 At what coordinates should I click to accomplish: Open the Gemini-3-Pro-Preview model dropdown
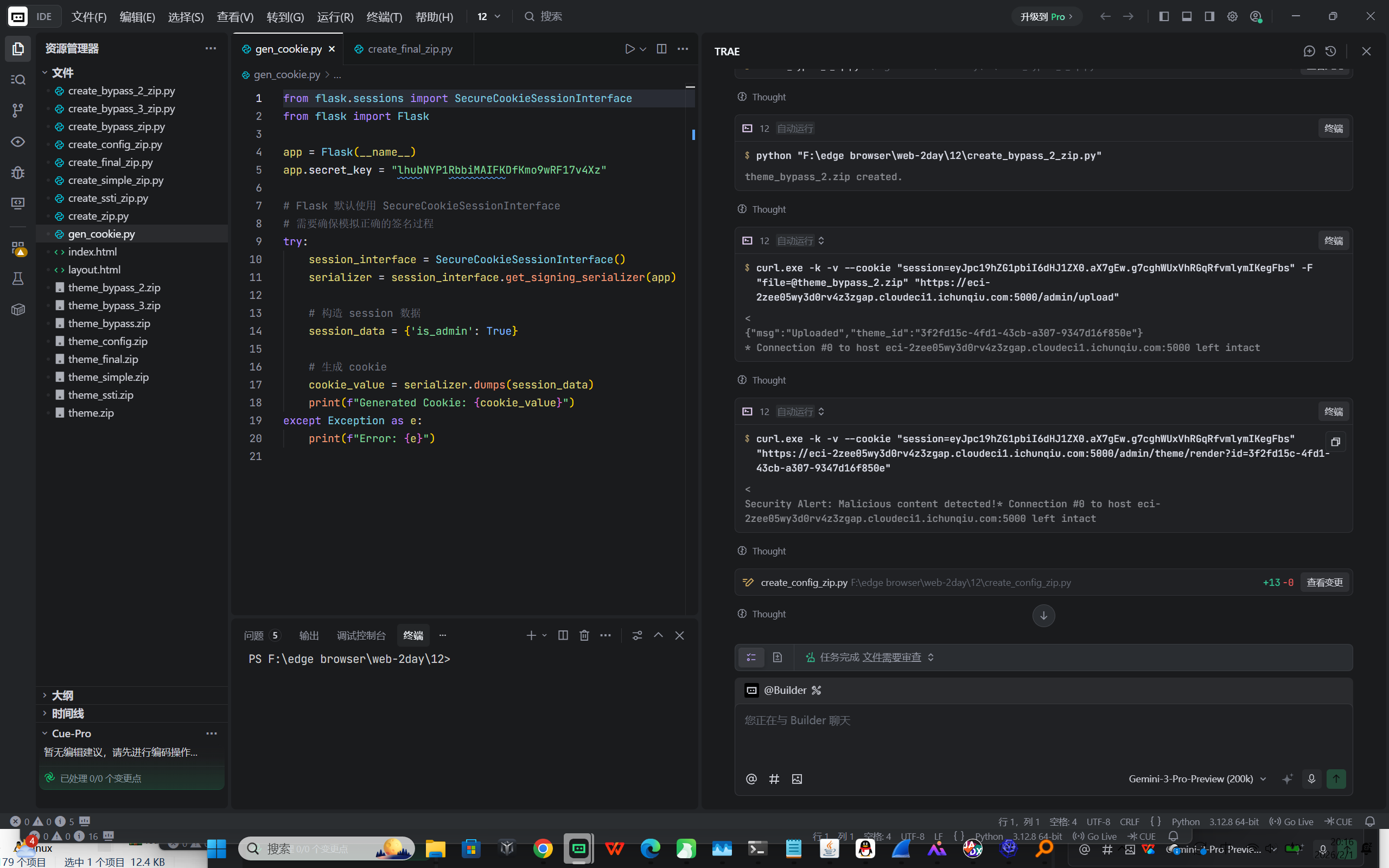coord(1197,778)
